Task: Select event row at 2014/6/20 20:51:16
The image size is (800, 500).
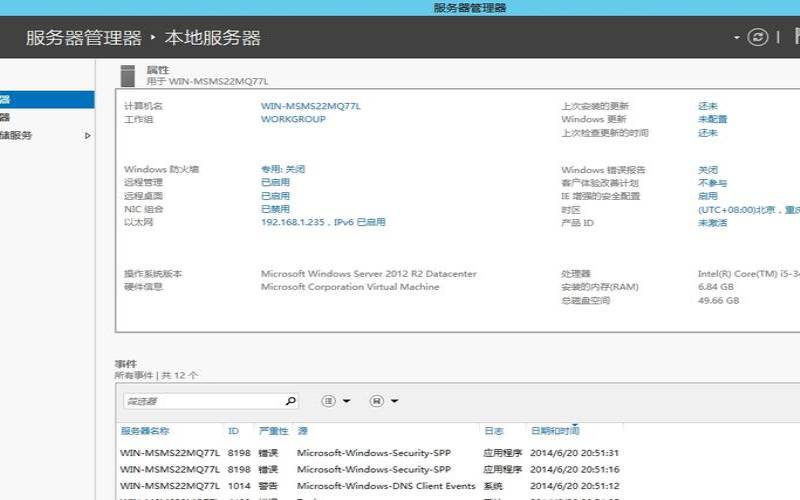Action: click(x=370, y=469)
